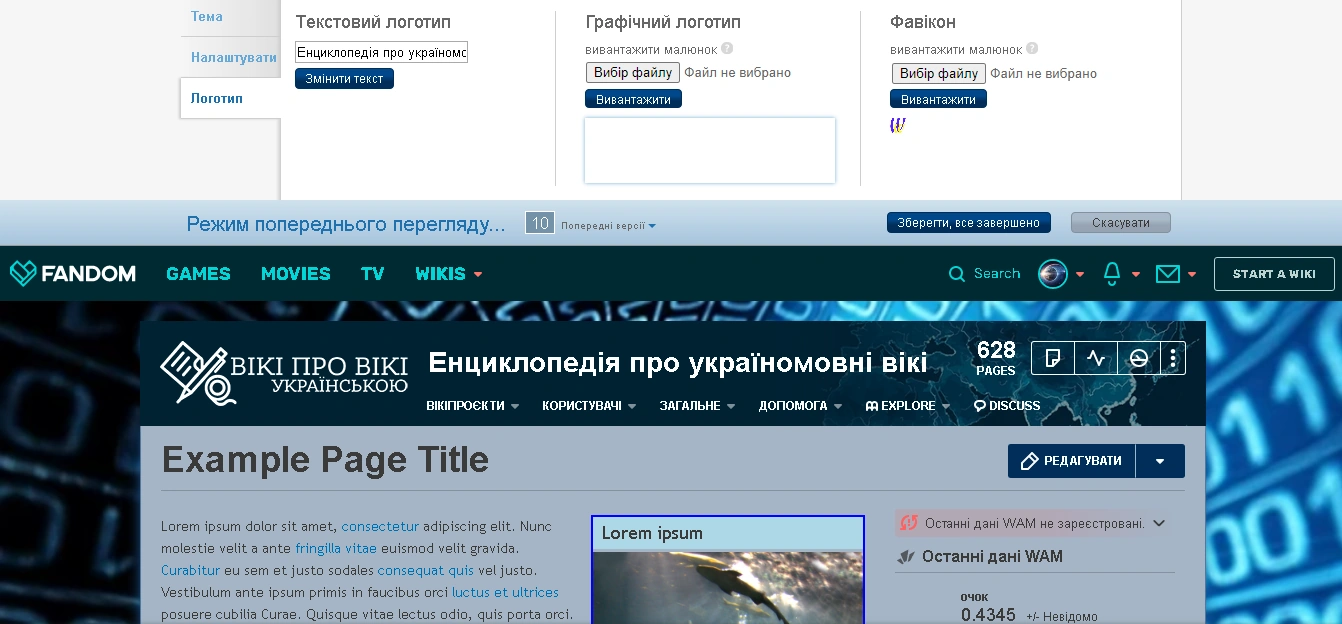The image size is (1342, 624).
Task: Follow the Curabitur link
Action: [x=190, y=570]
